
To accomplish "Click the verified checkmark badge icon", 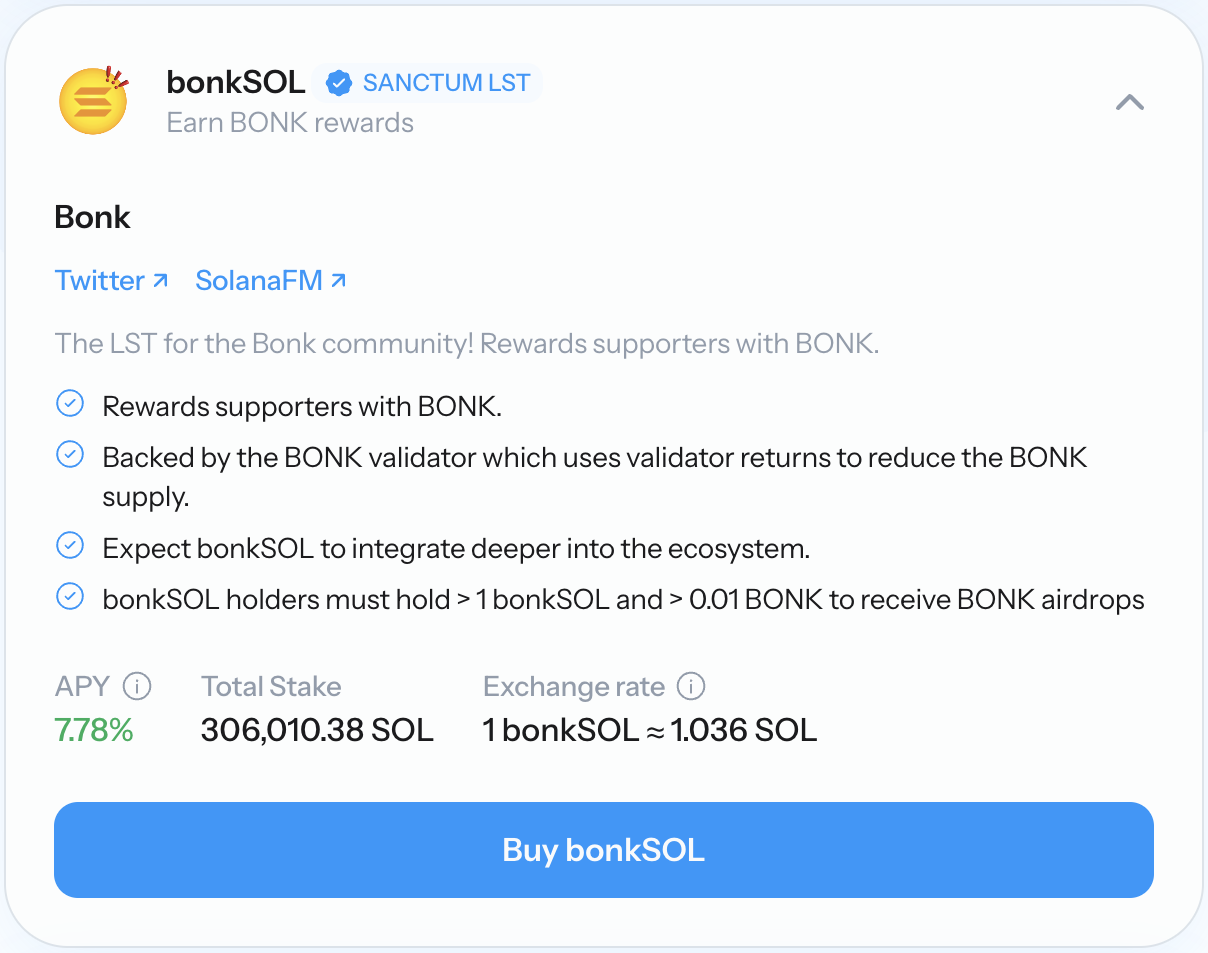I will tap(340, 83).
